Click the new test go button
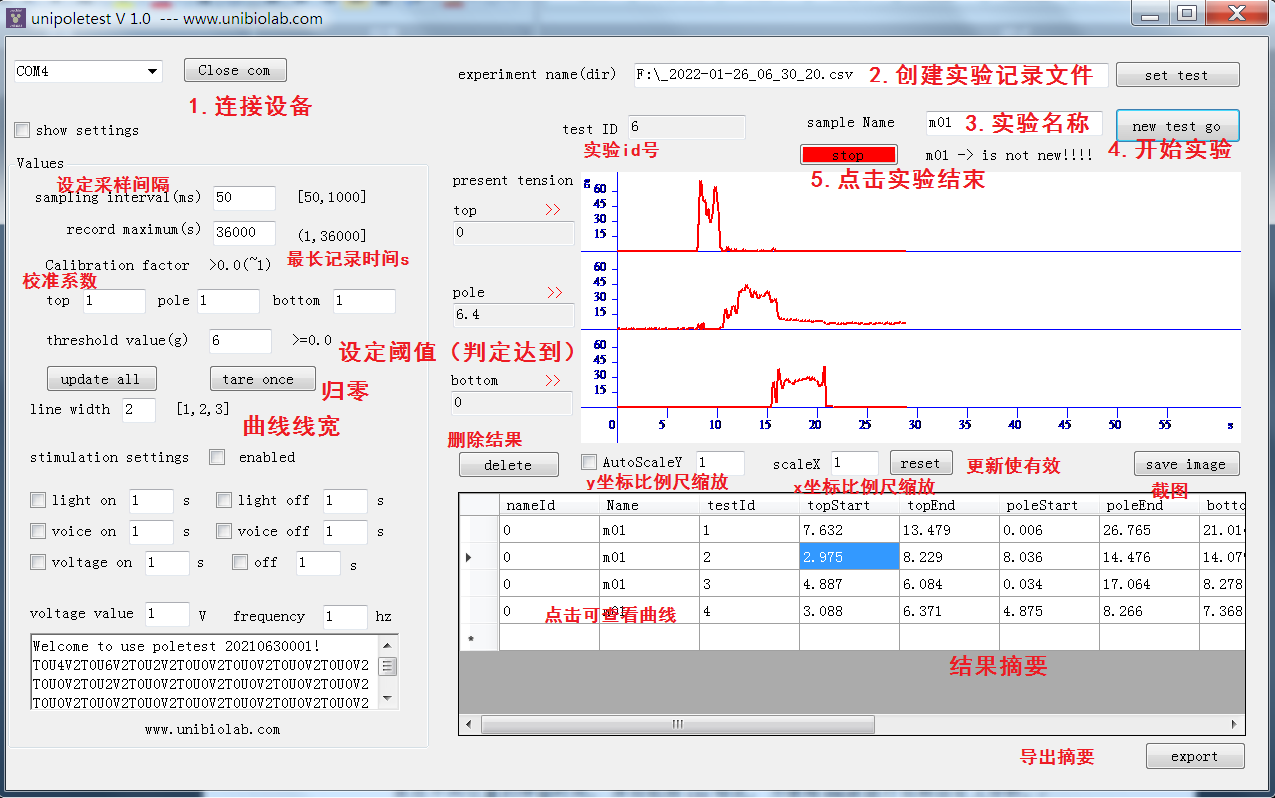Screen dimensions: 1275x798 point(1177,126)
